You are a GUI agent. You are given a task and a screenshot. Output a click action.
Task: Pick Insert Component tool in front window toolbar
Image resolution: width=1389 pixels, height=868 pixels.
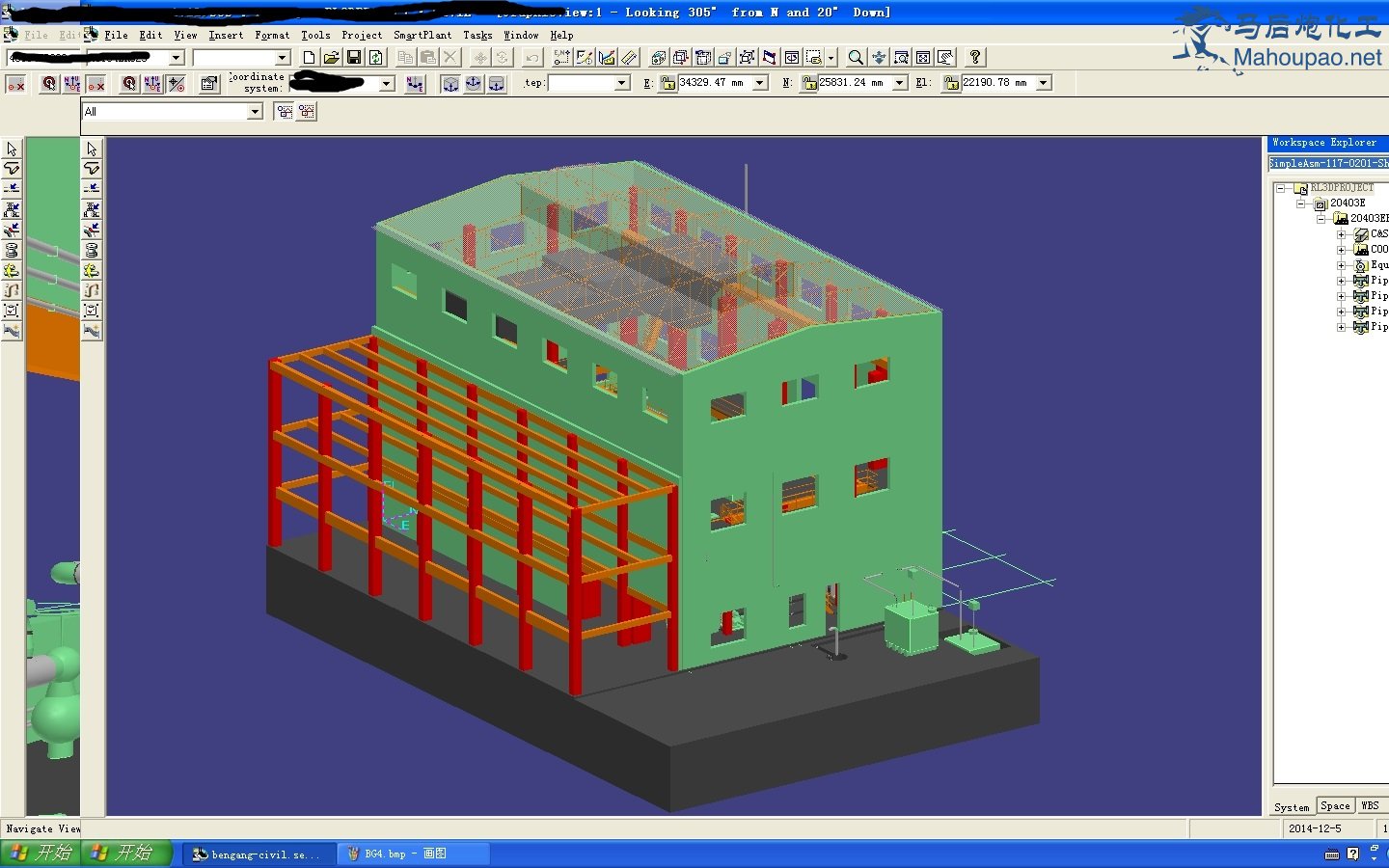point(92,209)
